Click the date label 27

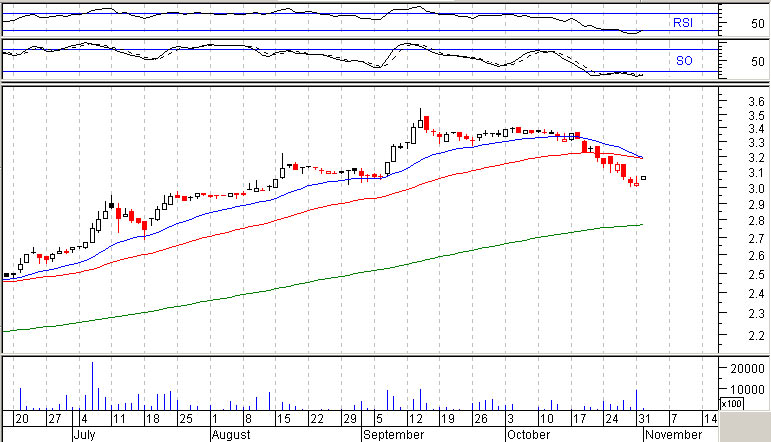(x=54, y=419)
